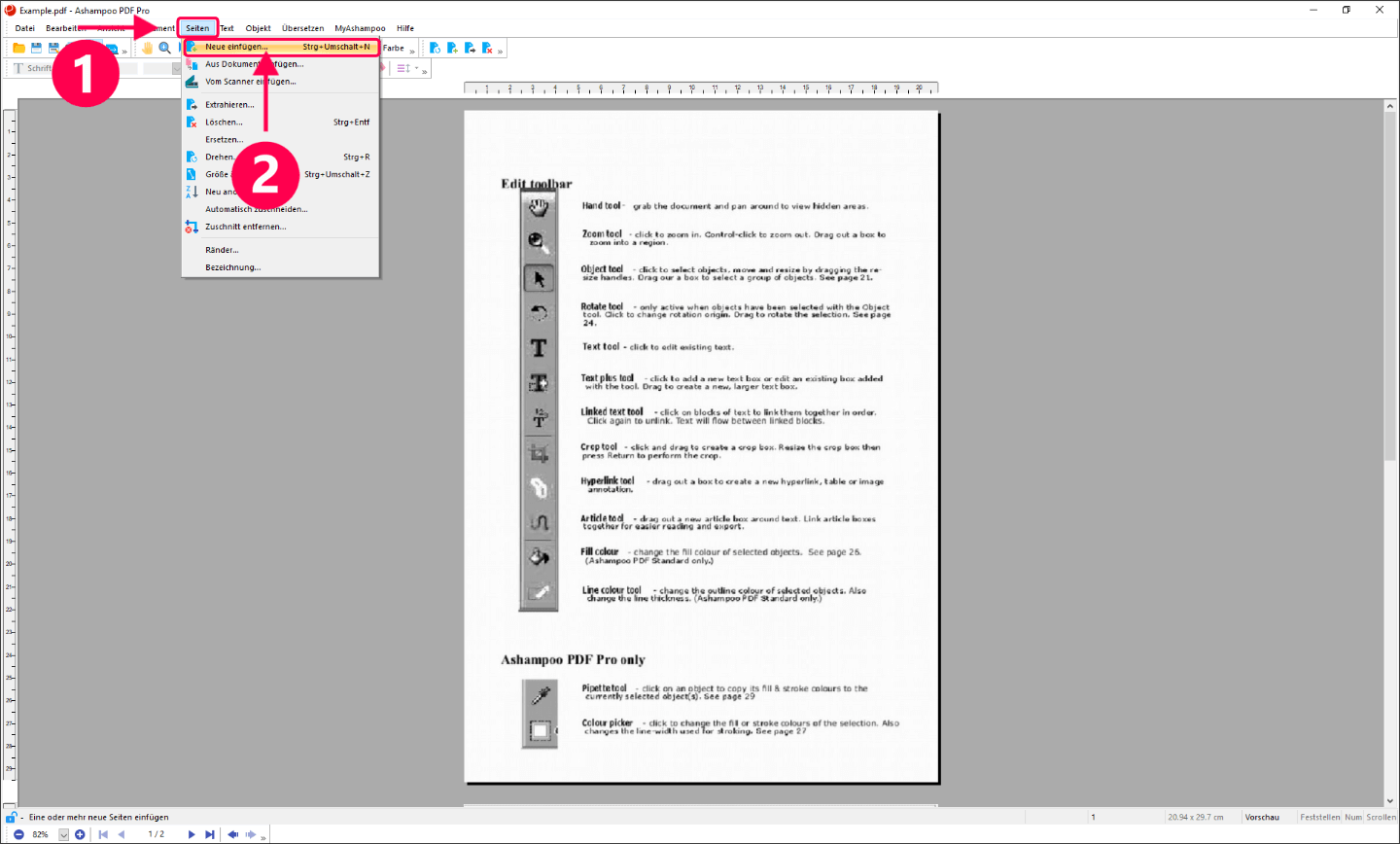
Task: Go to the previous page
Action: click(x=122, y=834)
